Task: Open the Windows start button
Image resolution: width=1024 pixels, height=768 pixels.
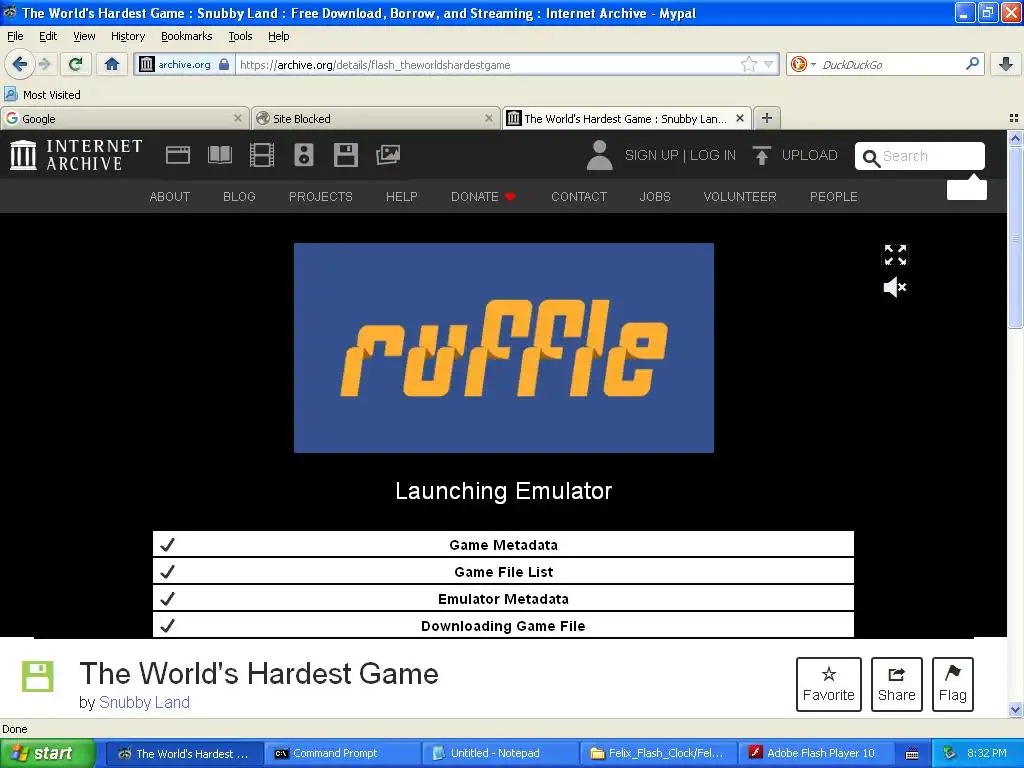Action: click(48, 753)
